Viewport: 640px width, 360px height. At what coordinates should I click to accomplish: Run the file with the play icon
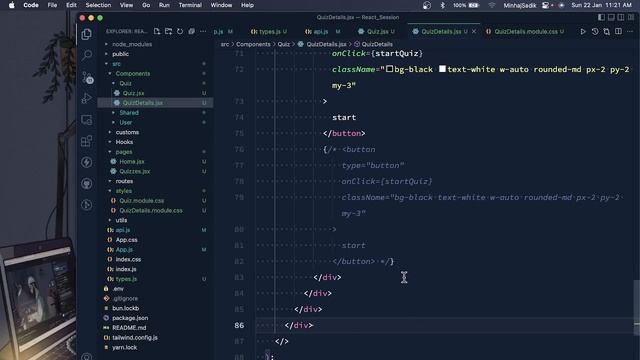click(x=583, y=31)
